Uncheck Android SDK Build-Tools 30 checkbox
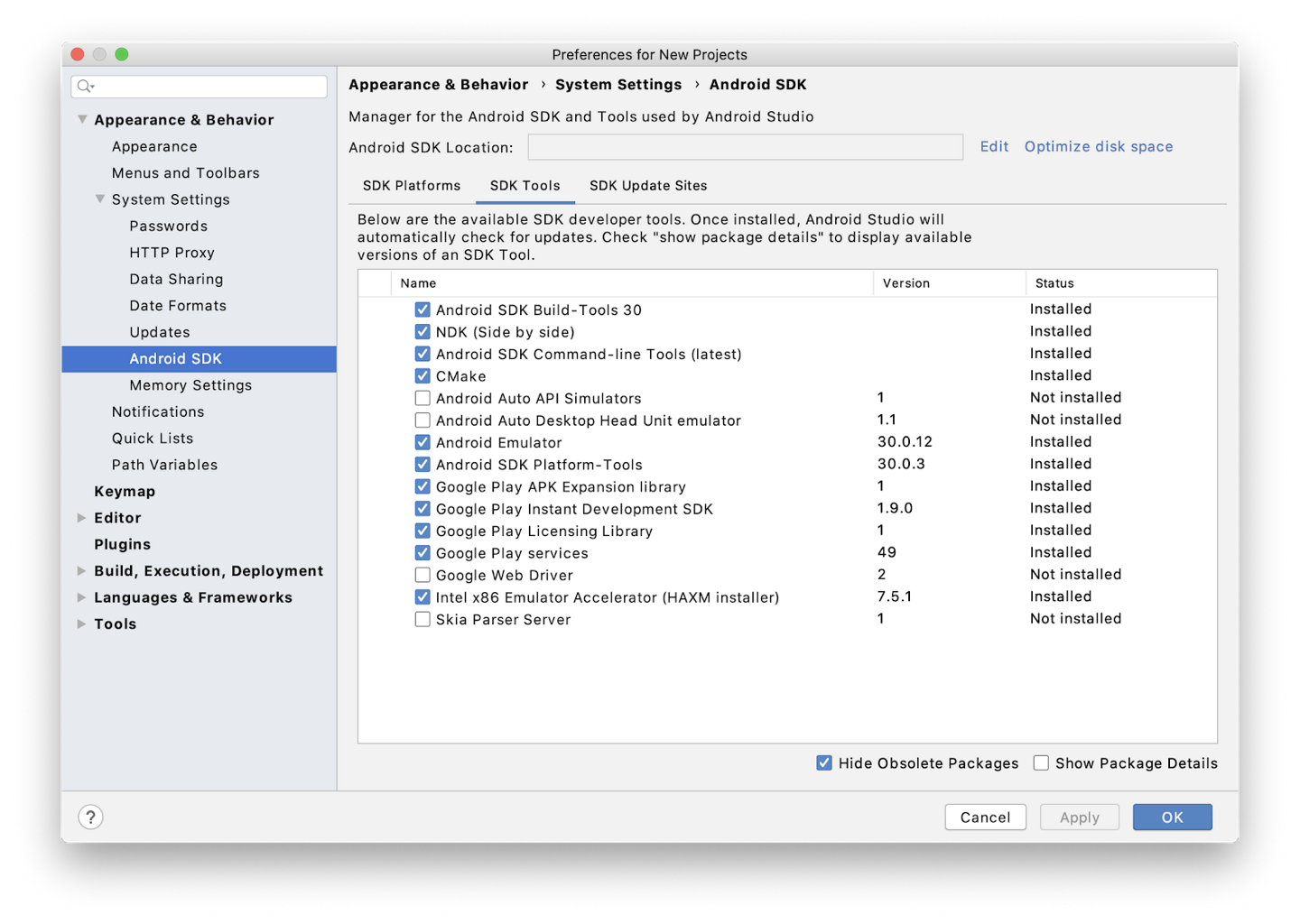Viewport: 1300px width, 924px height. pos(422,310)
